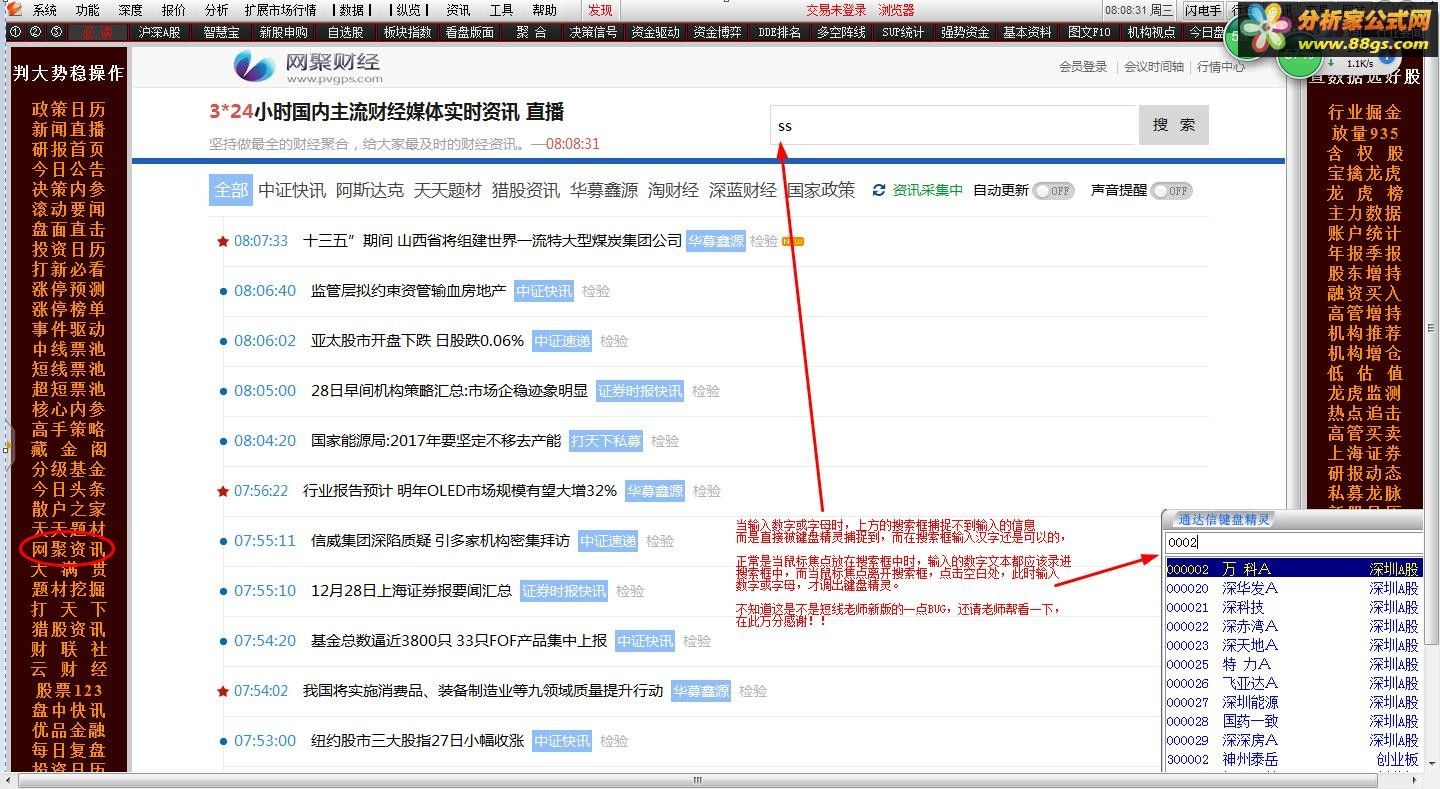
Task: Click the circled number 1 layout button
Action: pos(15,32)
